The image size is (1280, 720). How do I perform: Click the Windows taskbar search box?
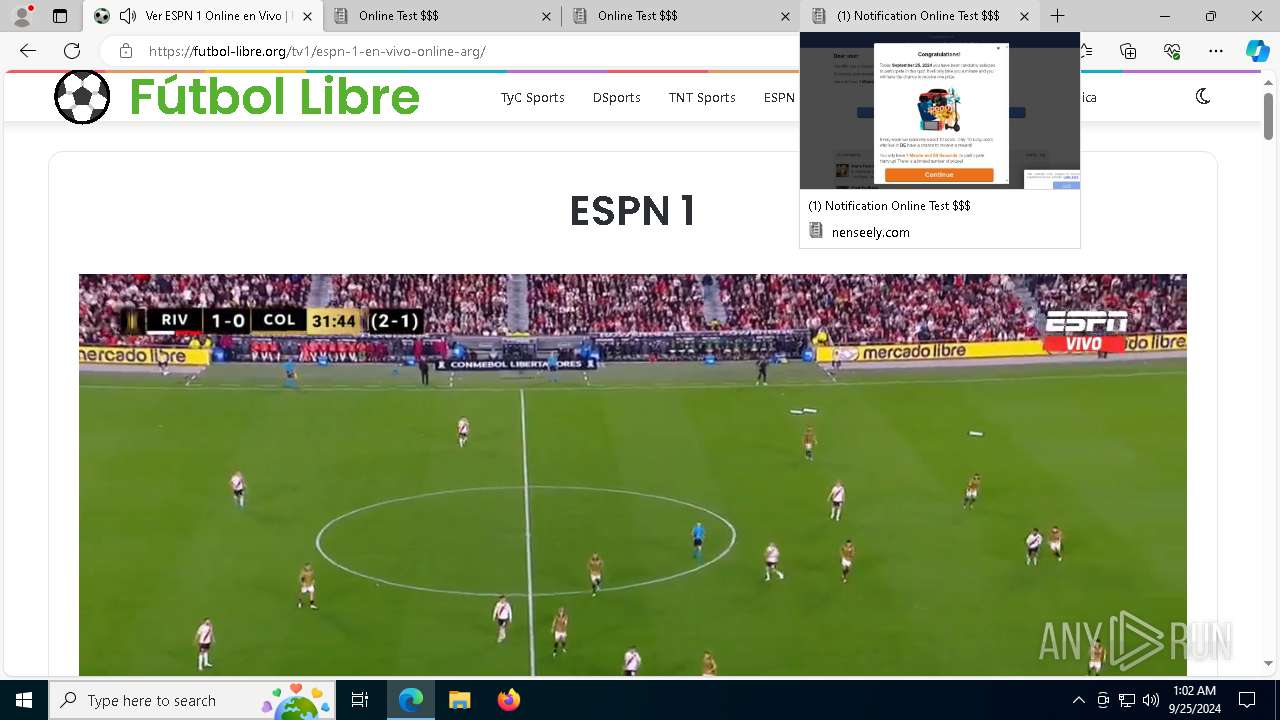(x=192, y=700)
